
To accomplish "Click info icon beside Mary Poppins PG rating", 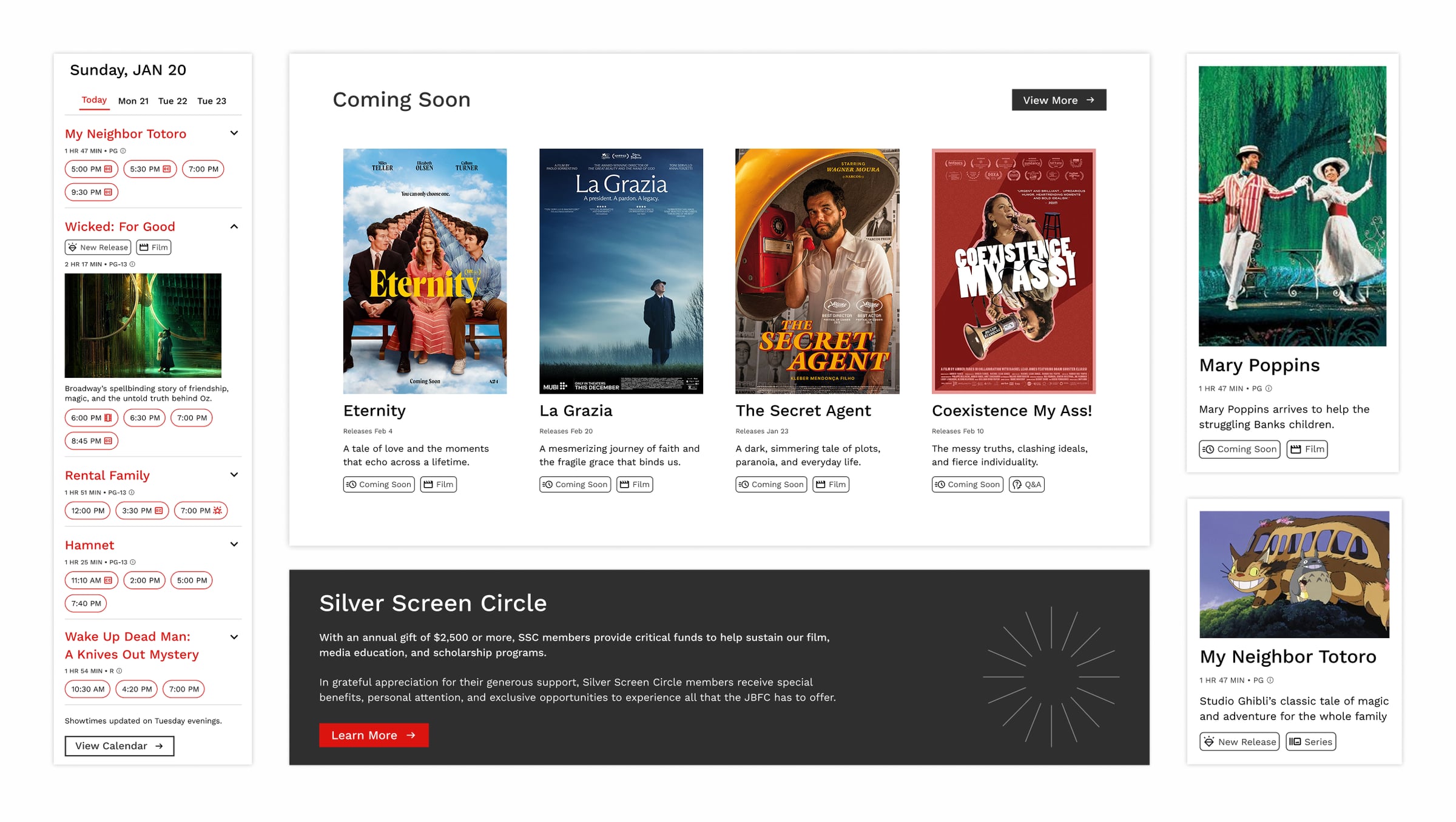I will point(1269,389).
